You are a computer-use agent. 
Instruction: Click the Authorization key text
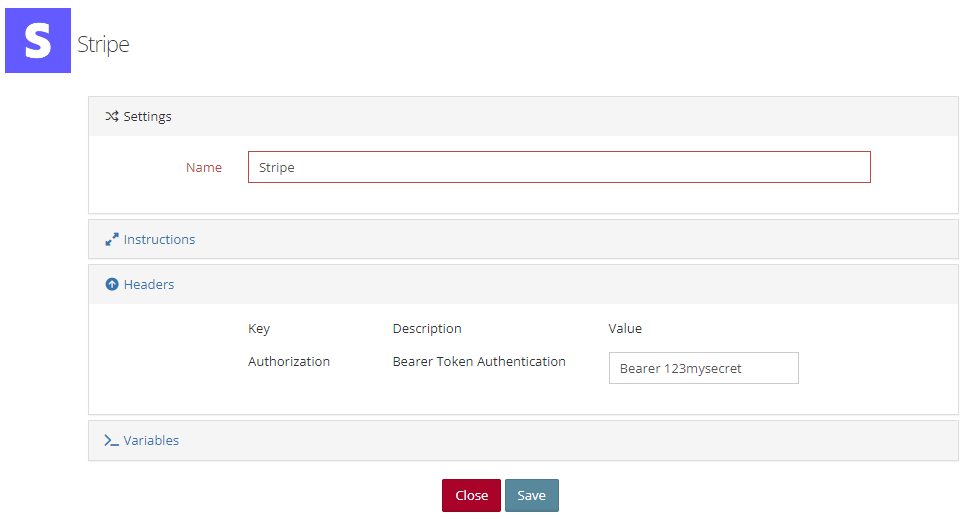tap(289, 361)
